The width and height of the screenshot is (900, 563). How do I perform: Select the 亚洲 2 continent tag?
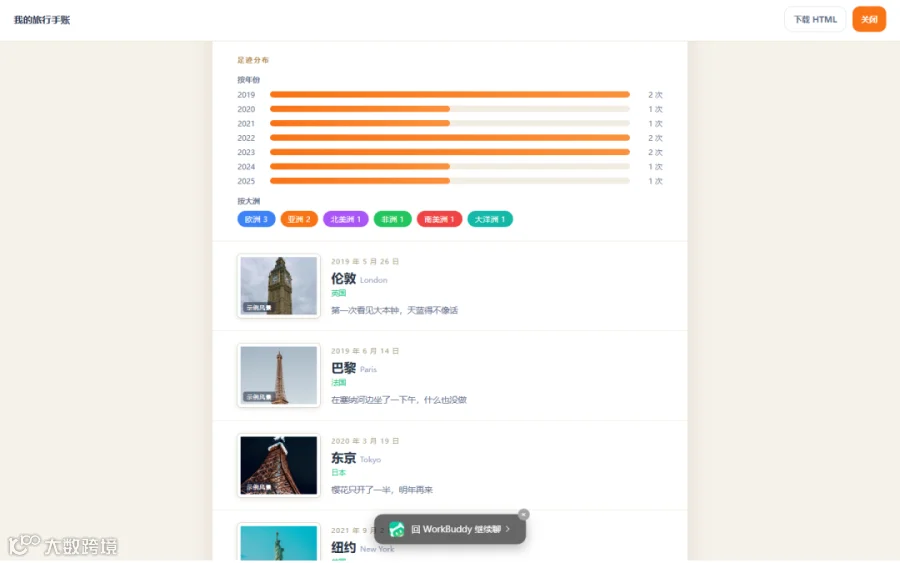(299, 219)
